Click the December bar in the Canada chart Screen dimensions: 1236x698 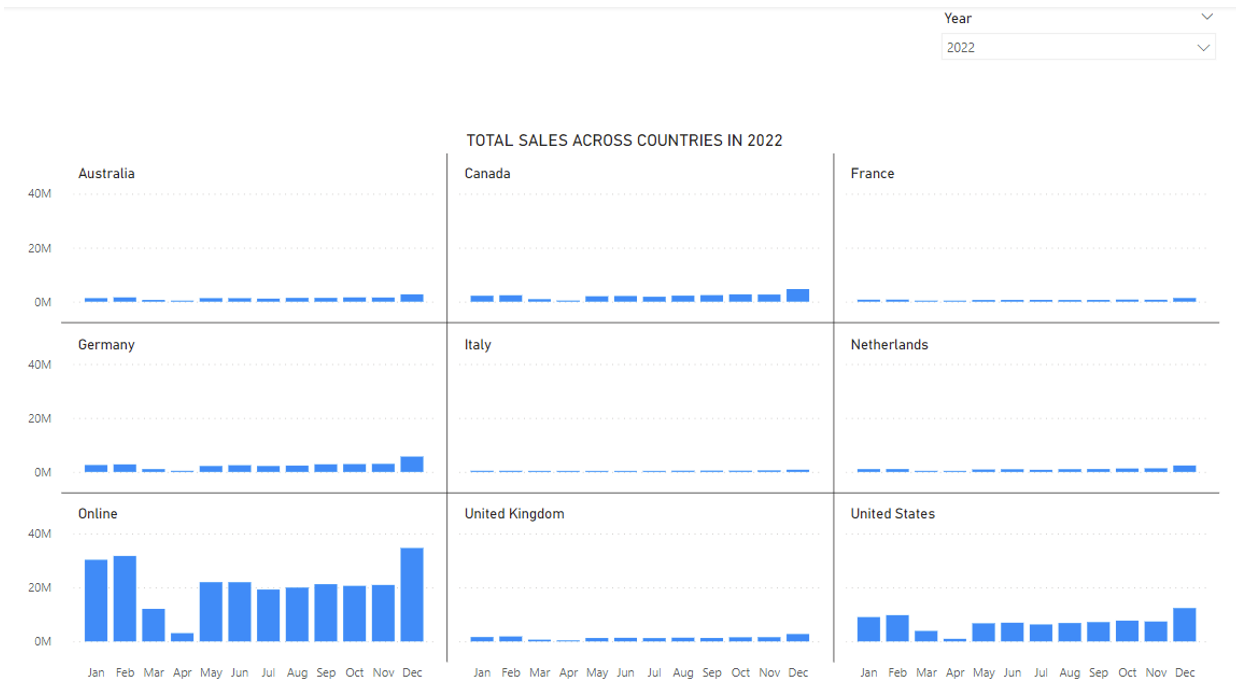coord(798,294)
